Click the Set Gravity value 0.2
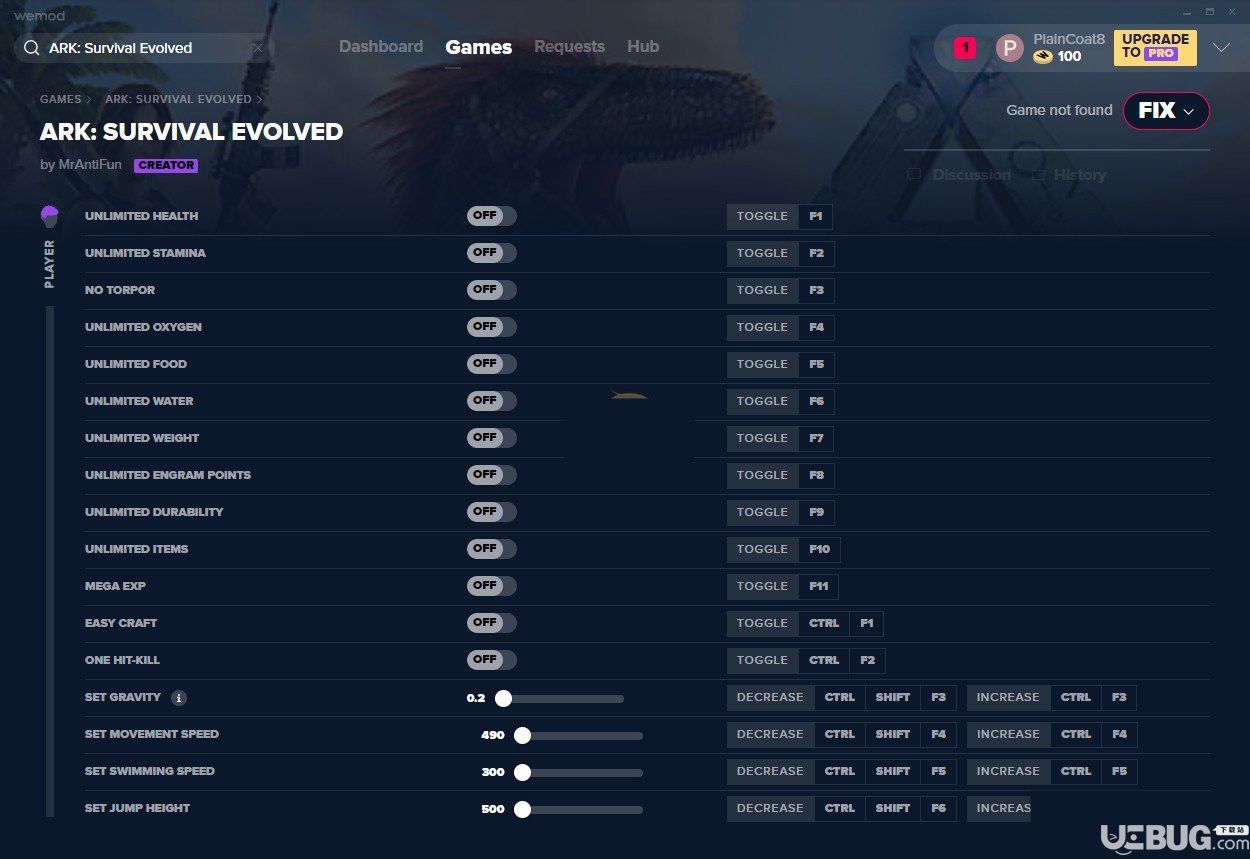 click(x=476, y=698)
